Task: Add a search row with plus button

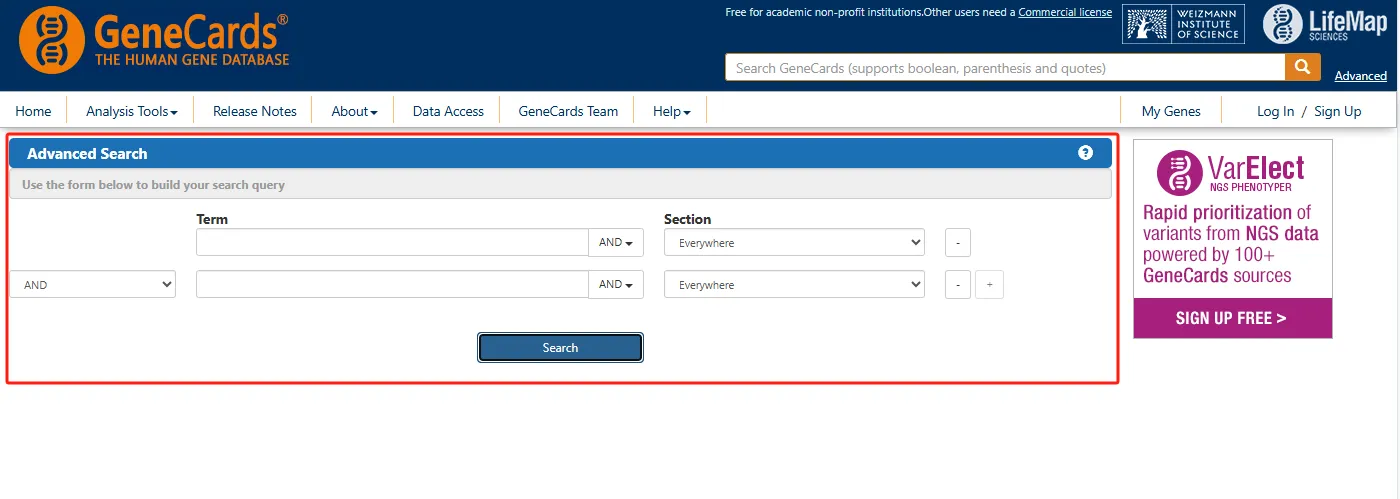Action: click(989, 285)
